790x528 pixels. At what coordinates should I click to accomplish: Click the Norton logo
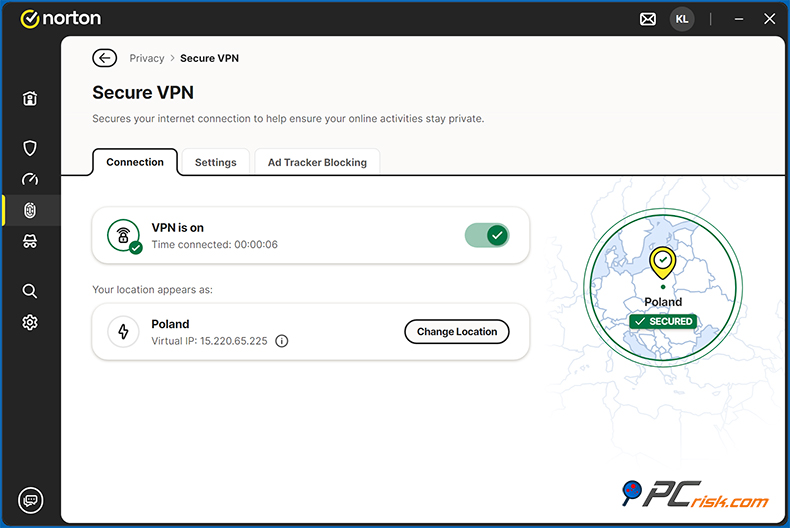[x=61, y=19]
